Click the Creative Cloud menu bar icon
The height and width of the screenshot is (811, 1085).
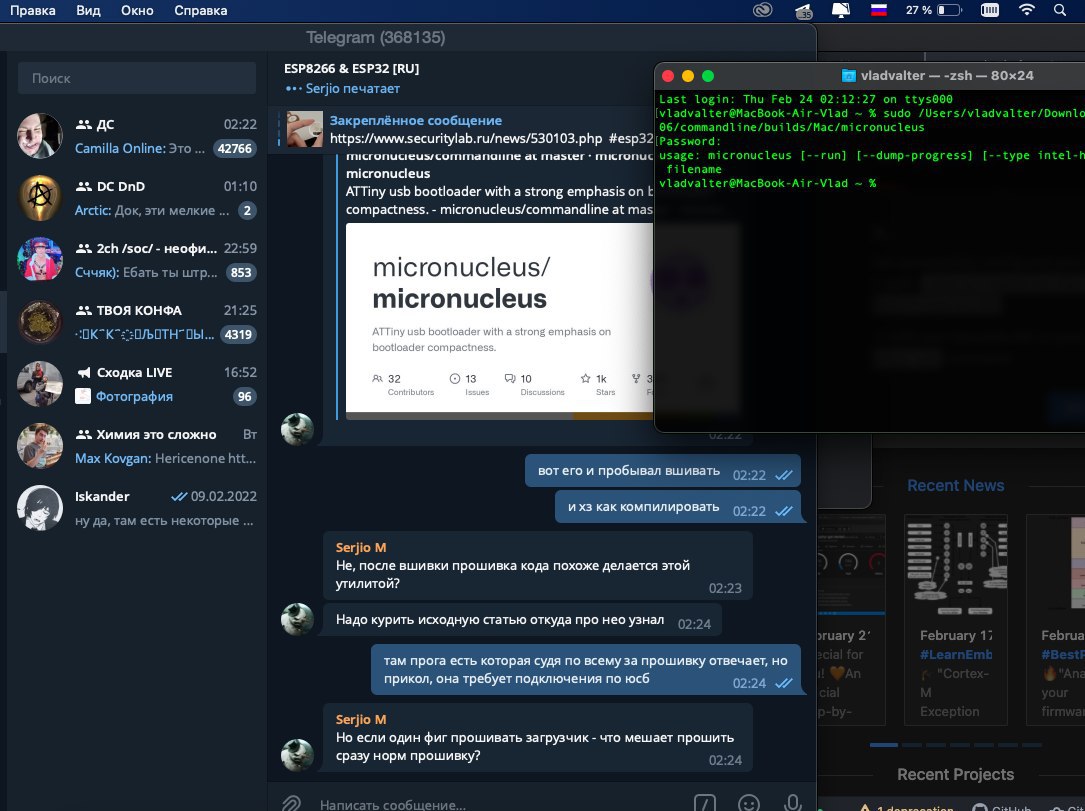coord(763,10)
